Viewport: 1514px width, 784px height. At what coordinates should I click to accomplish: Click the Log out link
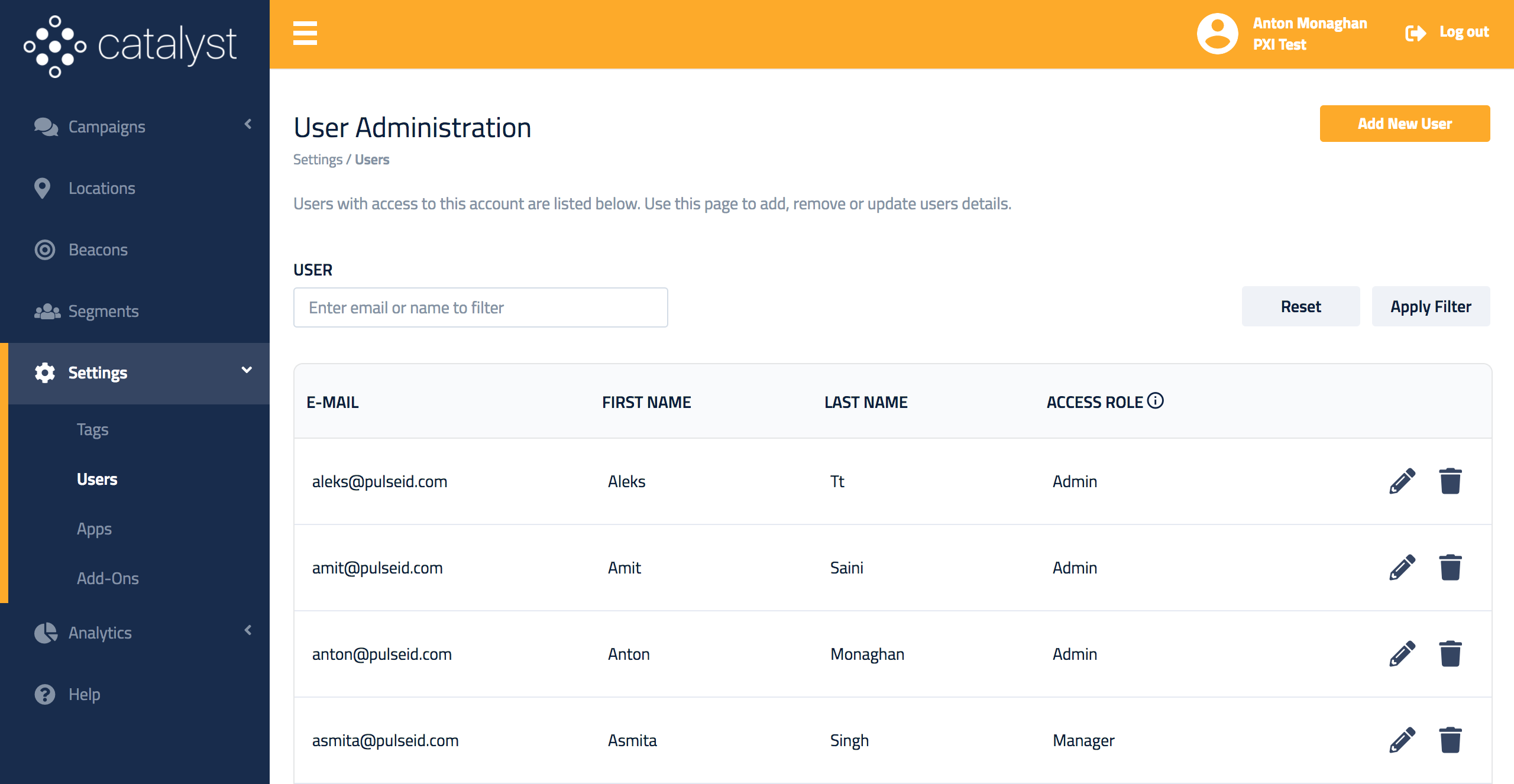tap(1464, 32)
